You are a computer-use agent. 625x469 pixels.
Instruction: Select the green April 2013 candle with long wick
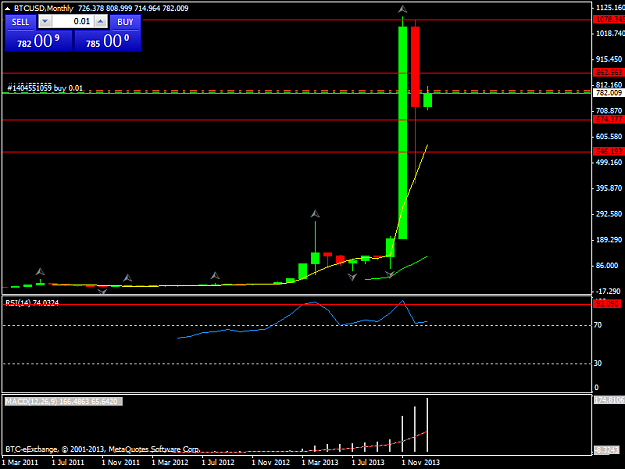(x=315, y=258)
